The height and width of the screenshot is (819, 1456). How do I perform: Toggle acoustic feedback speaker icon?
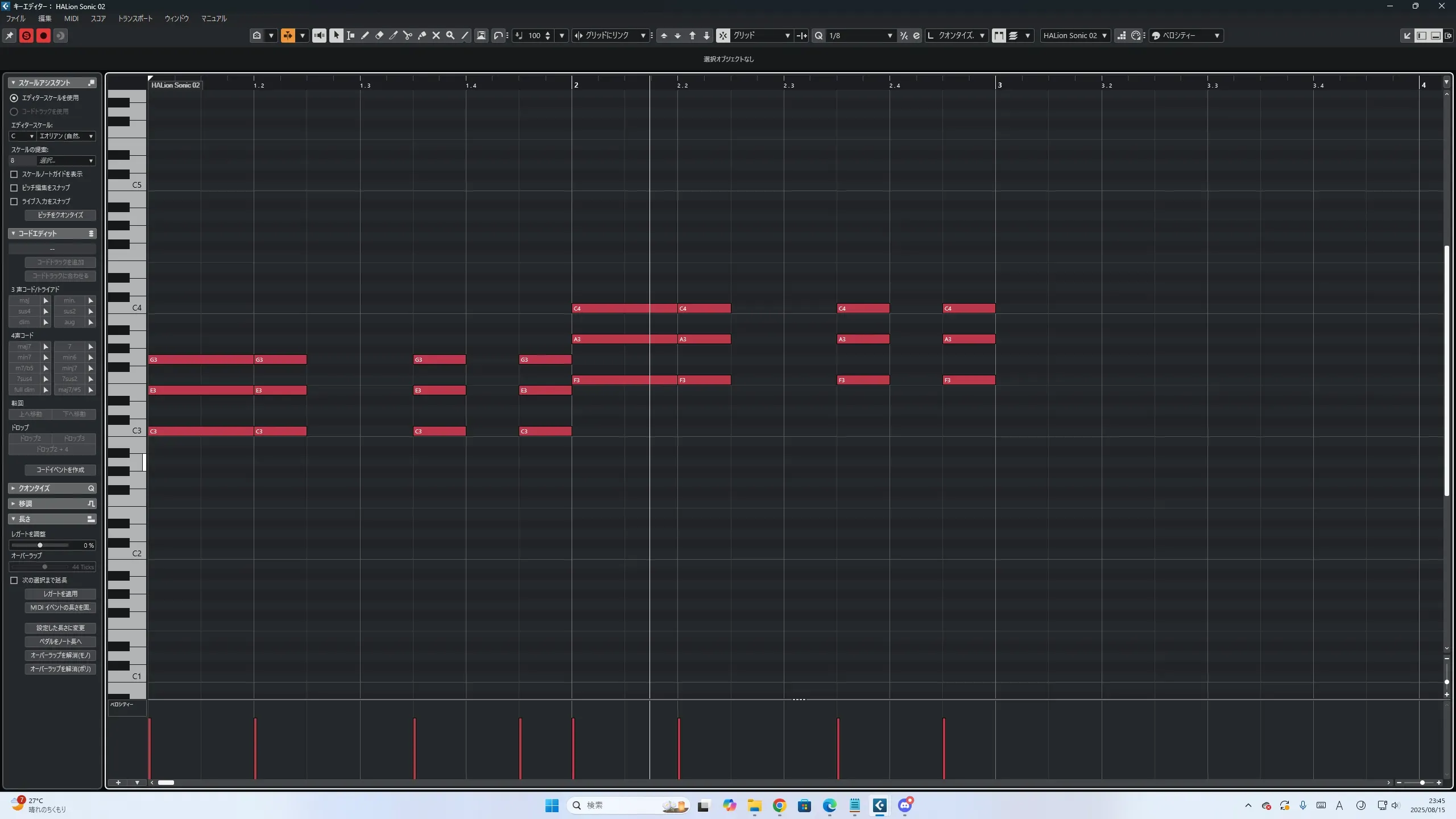pos(319,35)
